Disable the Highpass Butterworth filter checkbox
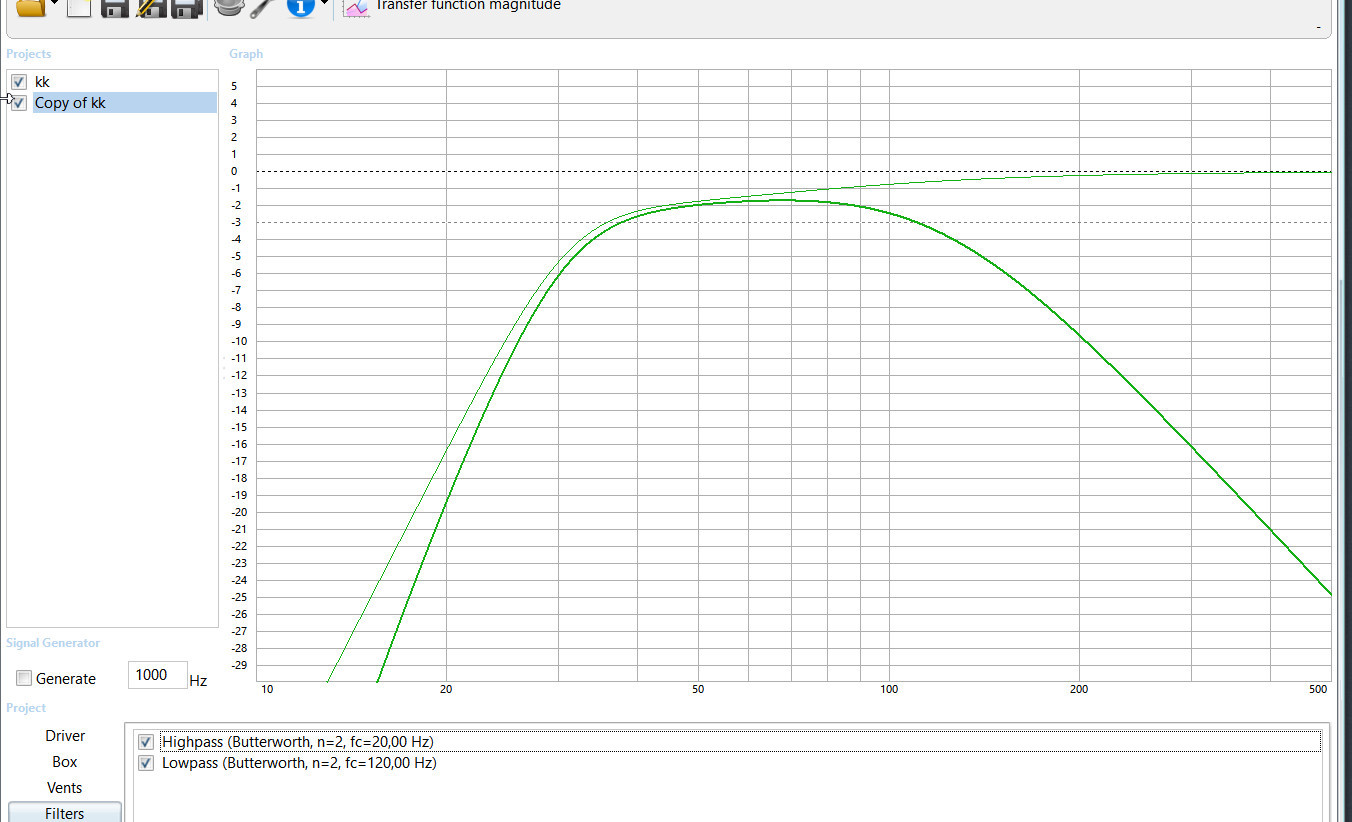Image resolution: width=1352 pixels, height=822 pixels. point(146,742)
